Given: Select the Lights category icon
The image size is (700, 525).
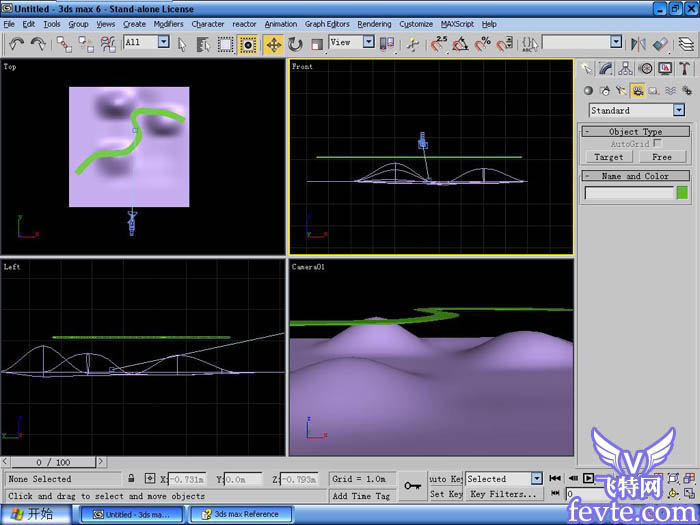Looking at the screenshot, I should click(621, 91).
